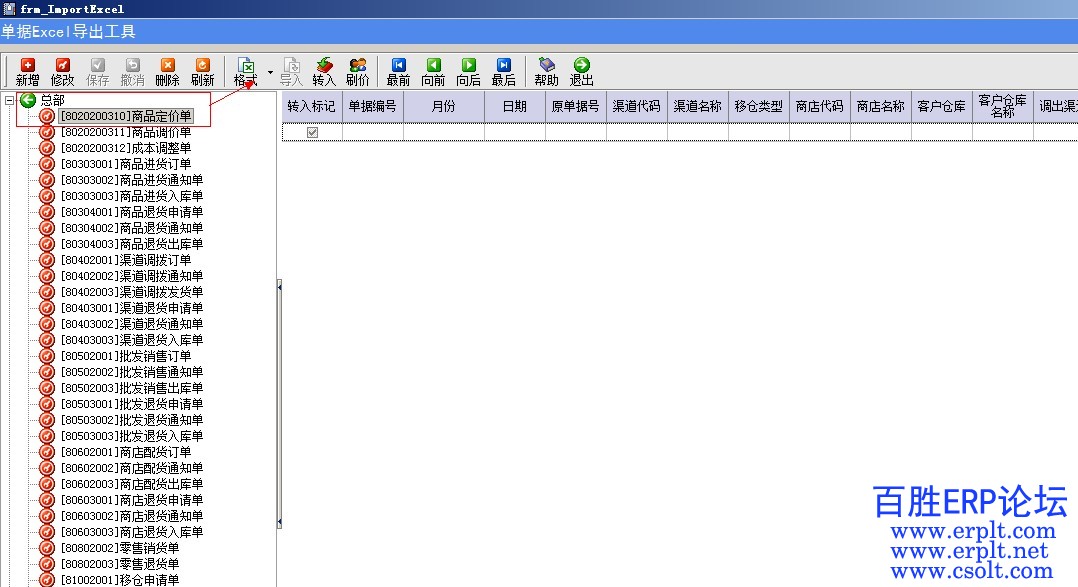Open 帮助 (Help) from the toolbar
Image resolution: width=1078 pixels, height=587 pixels.
pyautogui.click(x=546, y=71)
